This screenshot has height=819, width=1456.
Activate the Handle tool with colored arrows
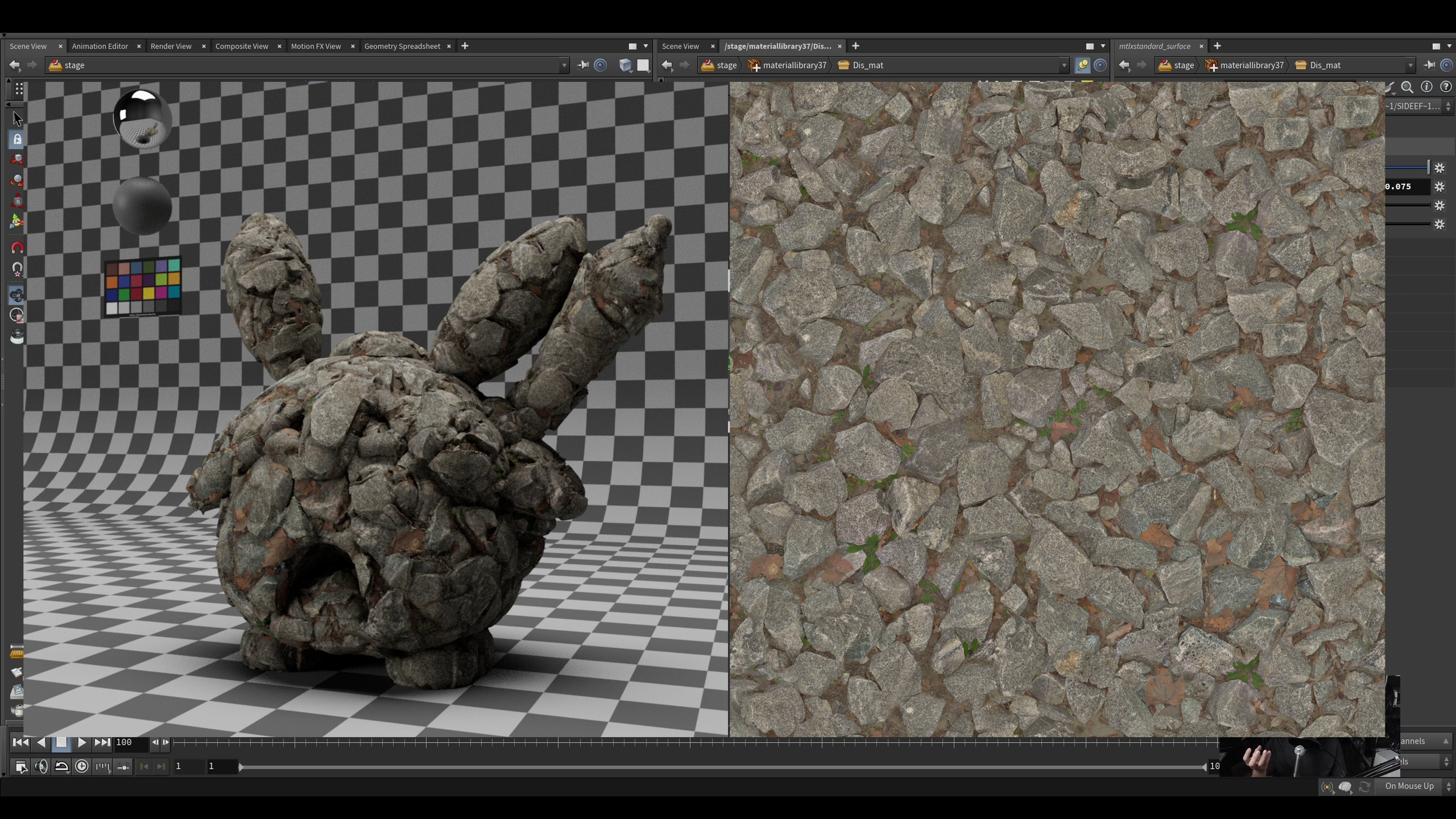pyautogui.click(x=17, y=221)
